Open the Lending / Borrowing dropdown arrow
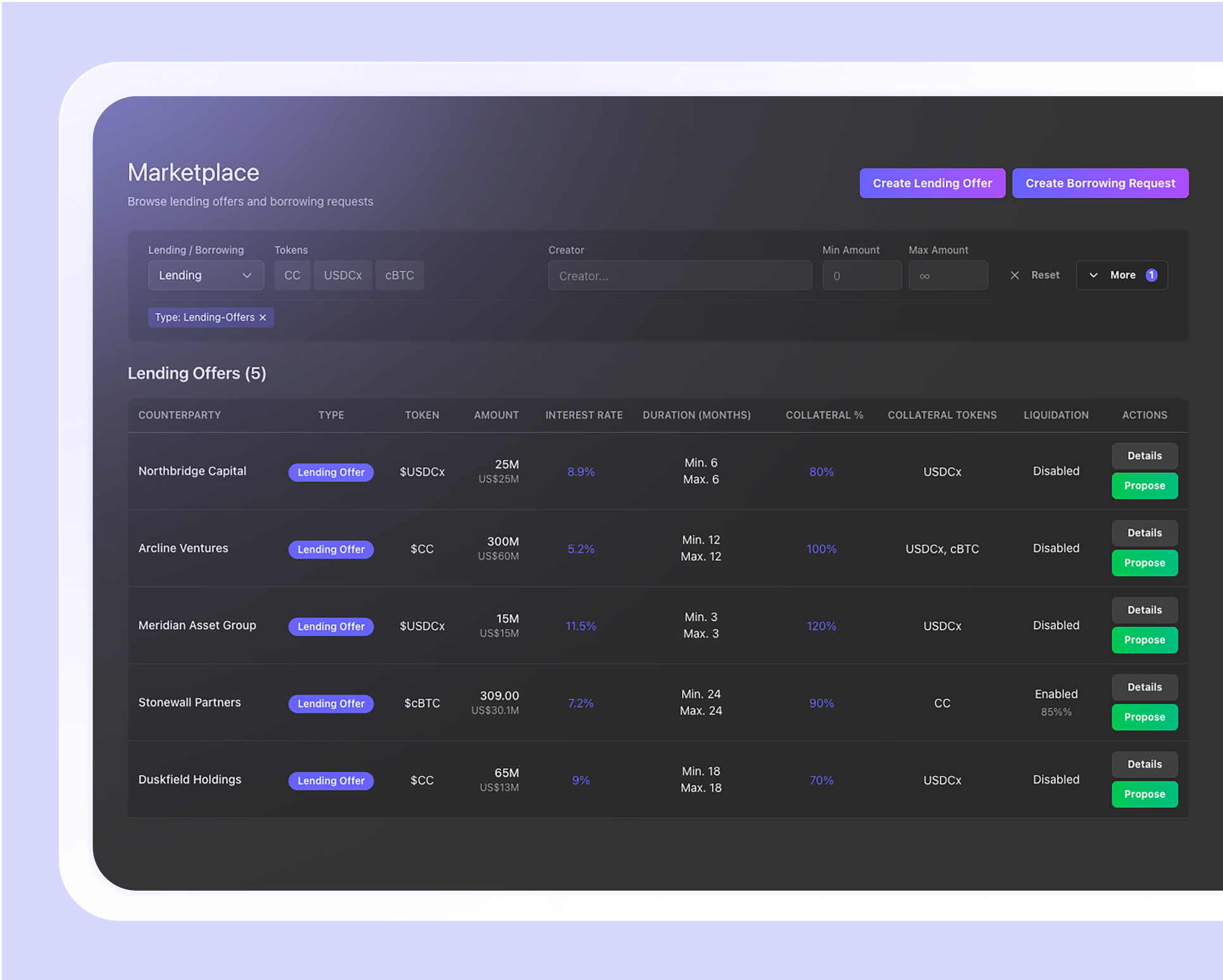This screenshot has width=1223, height=980. pos(248,275)
